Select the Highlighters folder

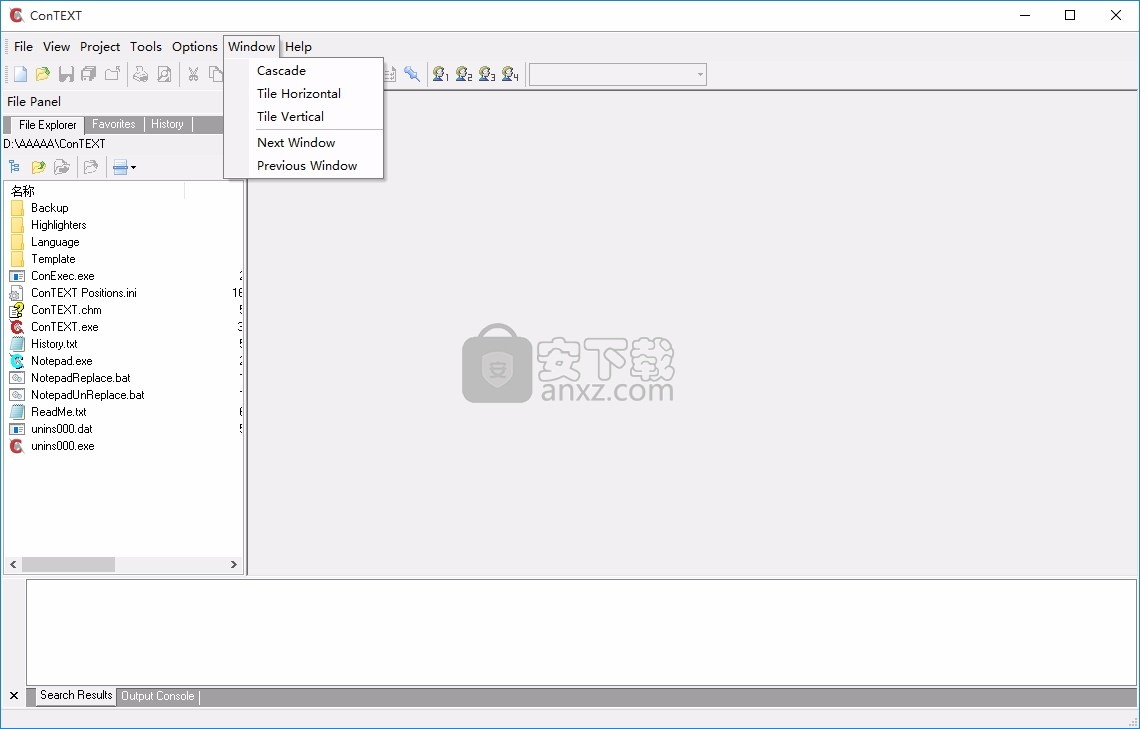coord(58,225)
